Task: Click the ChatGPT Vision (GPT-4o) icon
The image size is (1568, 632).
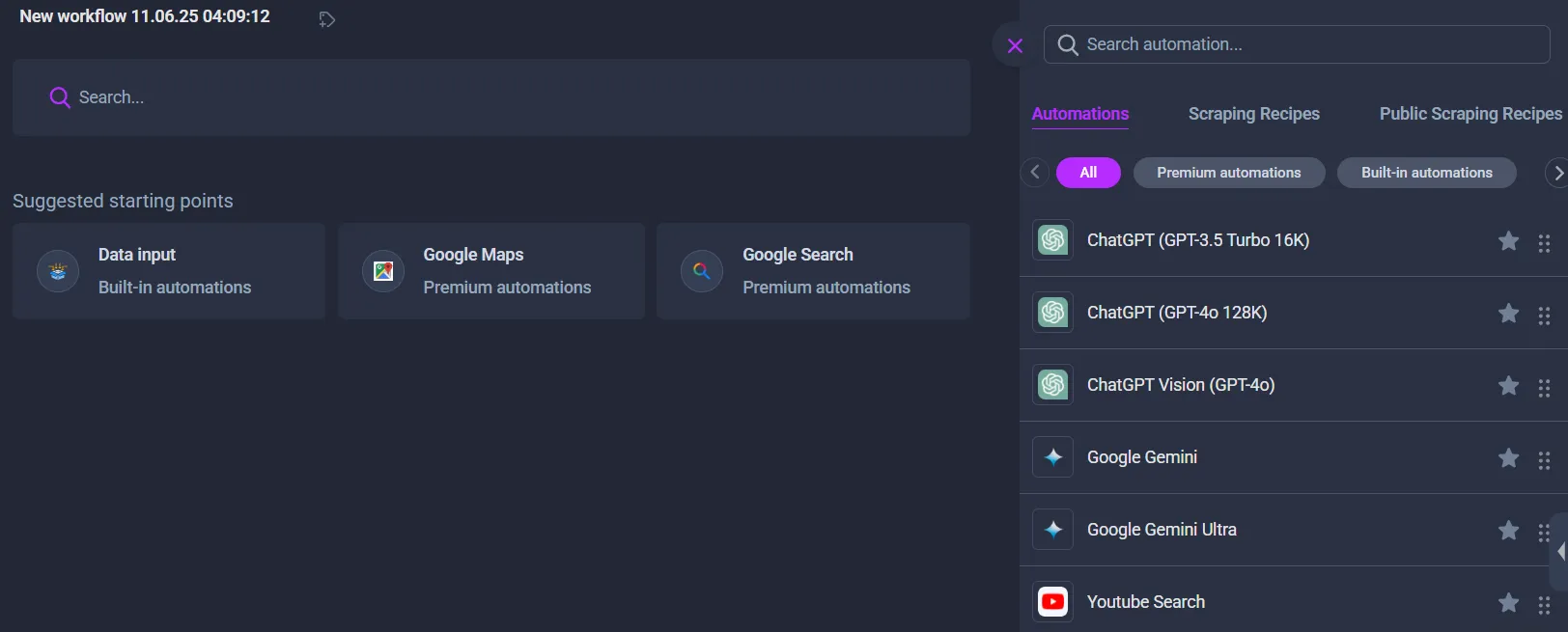Action: 1052,385
